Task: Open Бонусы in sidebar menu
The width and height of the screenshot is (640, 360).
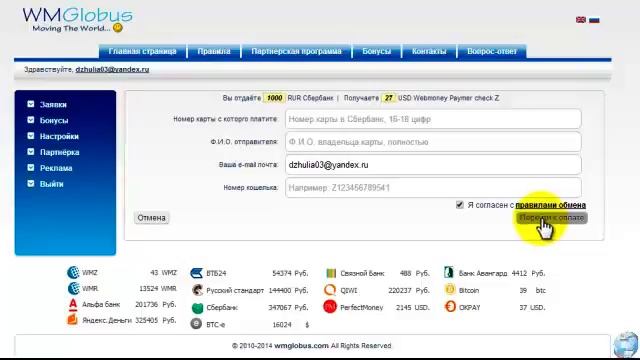Action: click(54, 120)
